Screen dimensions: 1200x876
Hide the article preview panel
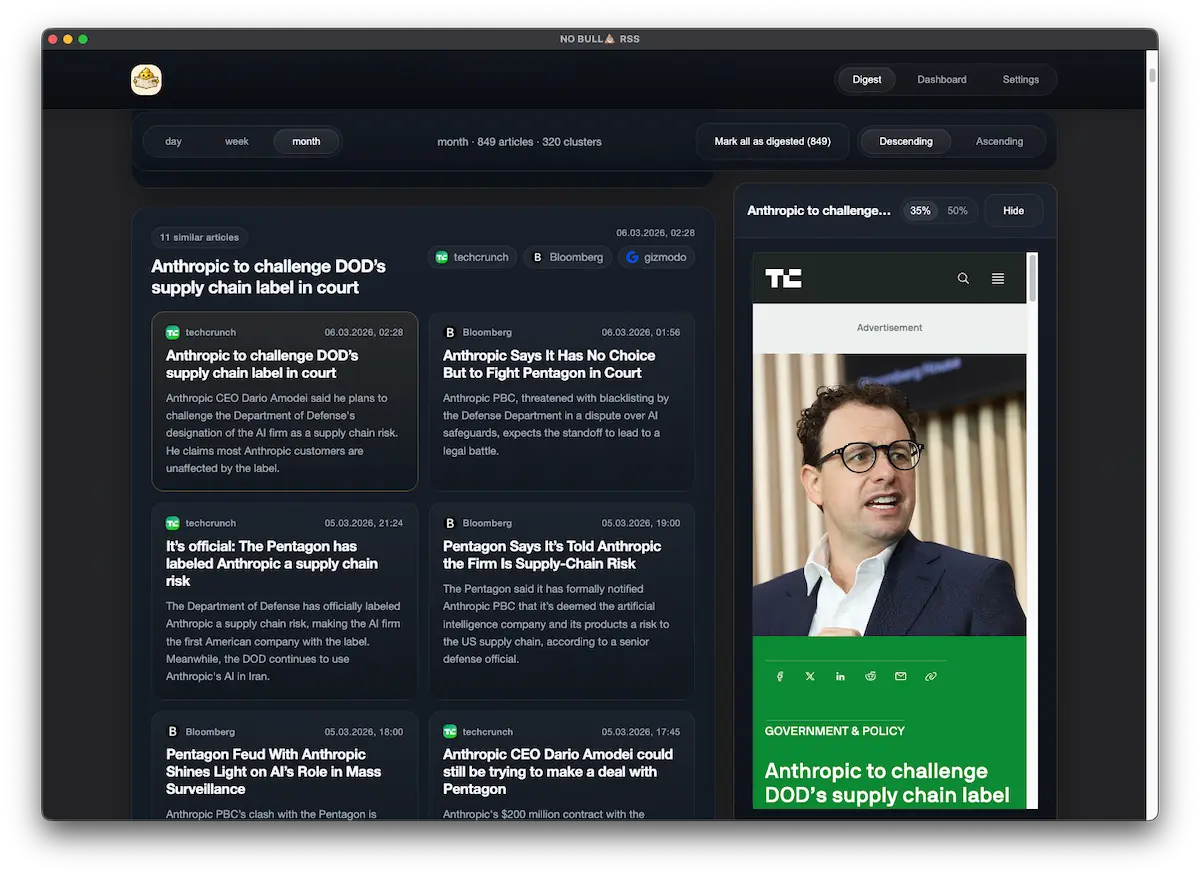coord(1013,210)
